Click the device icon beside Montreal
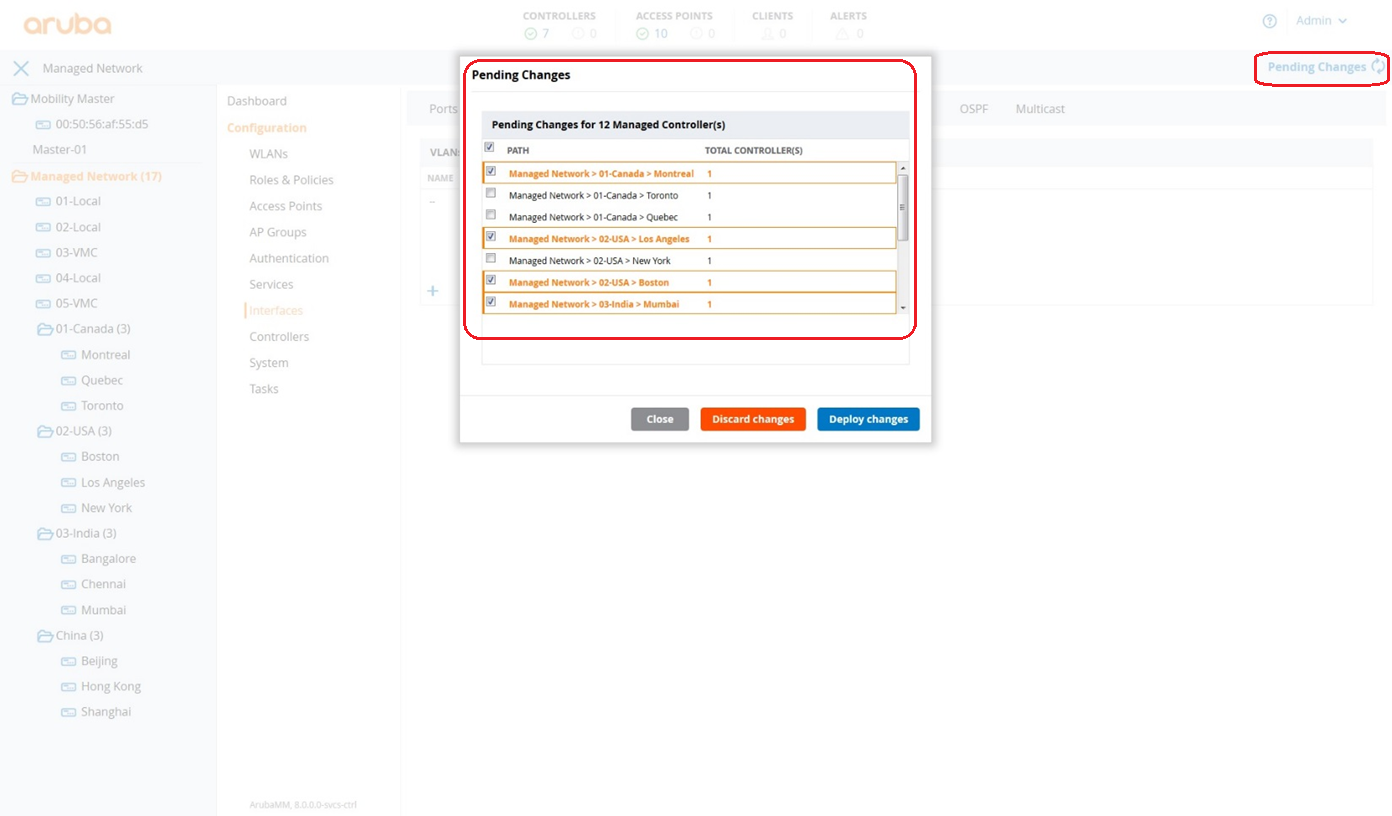Image resolution: width=1392 pixels, height=816 pixels. coord(68,355)
